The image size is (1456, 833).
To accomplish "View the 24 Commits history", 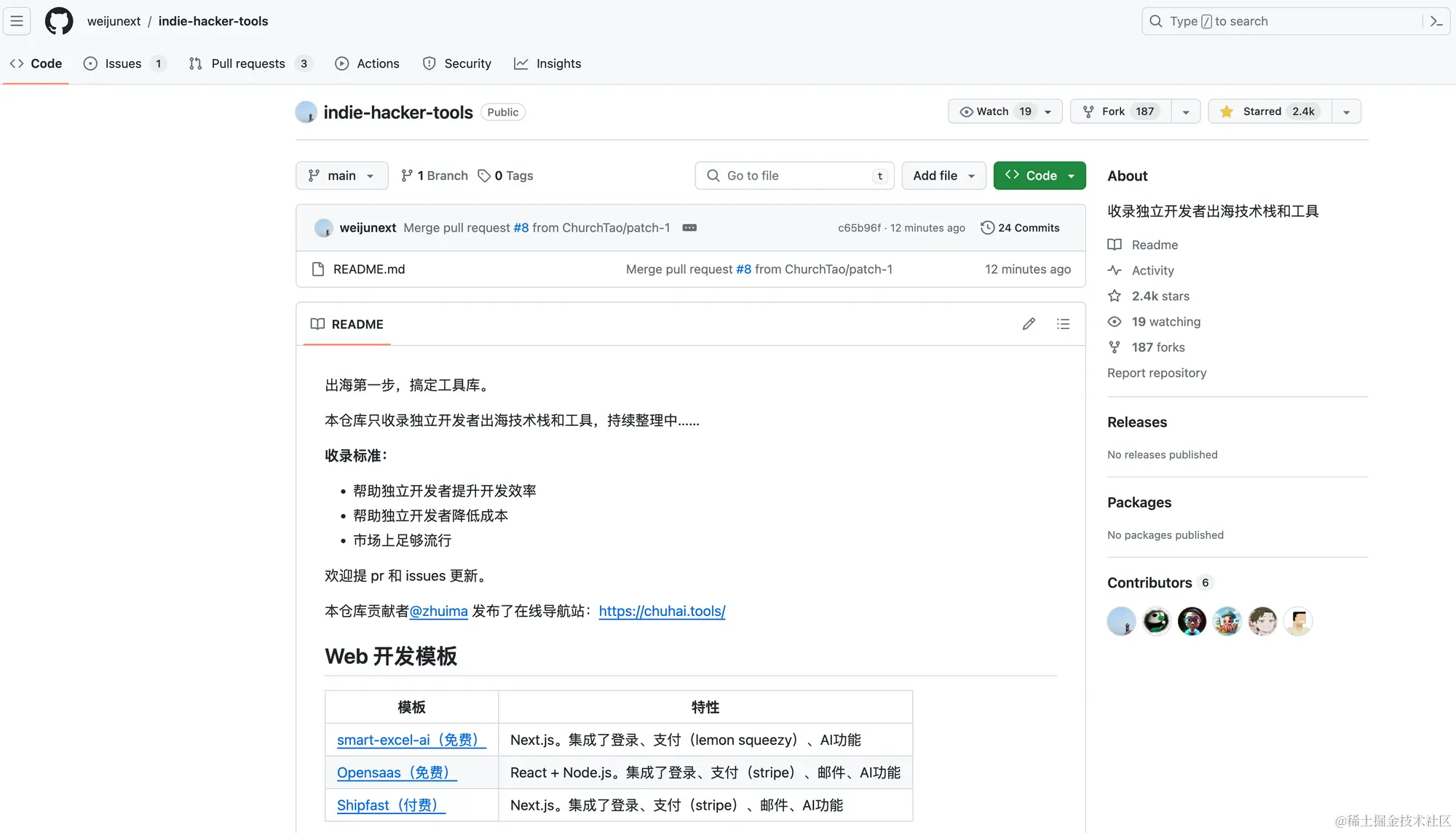I will click(1020, 228).
